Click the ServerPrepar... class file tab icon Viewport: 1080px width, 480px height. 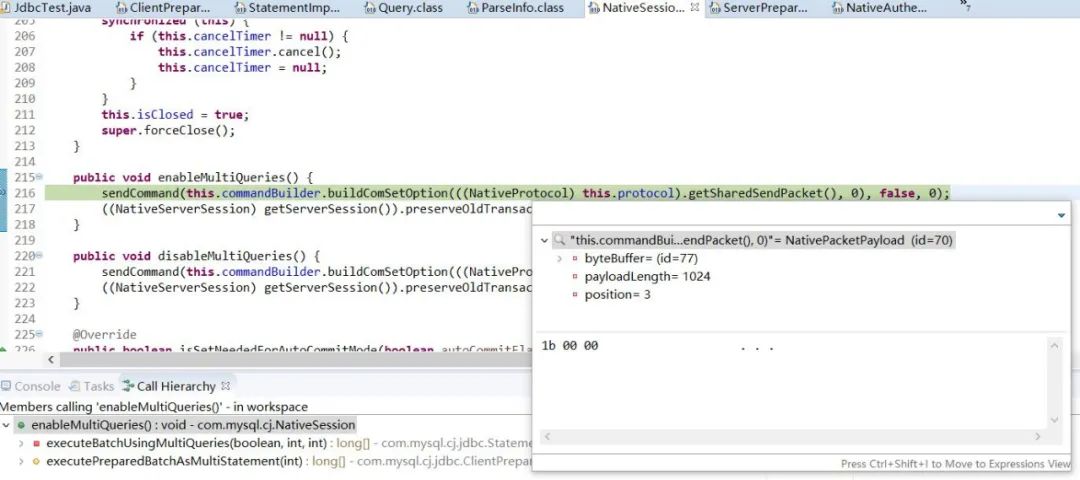[714, 8]
